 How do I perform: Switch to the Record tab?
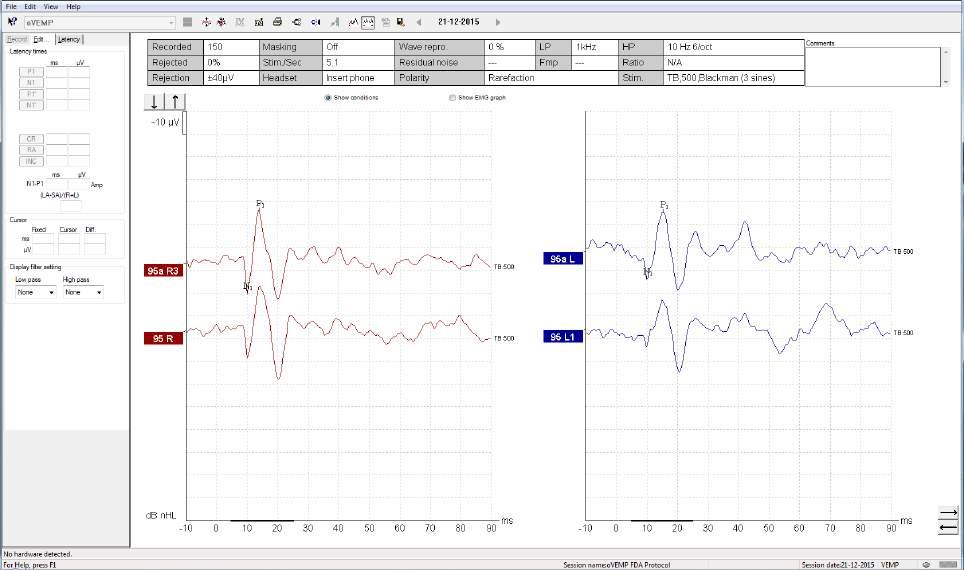pos(17,39)
